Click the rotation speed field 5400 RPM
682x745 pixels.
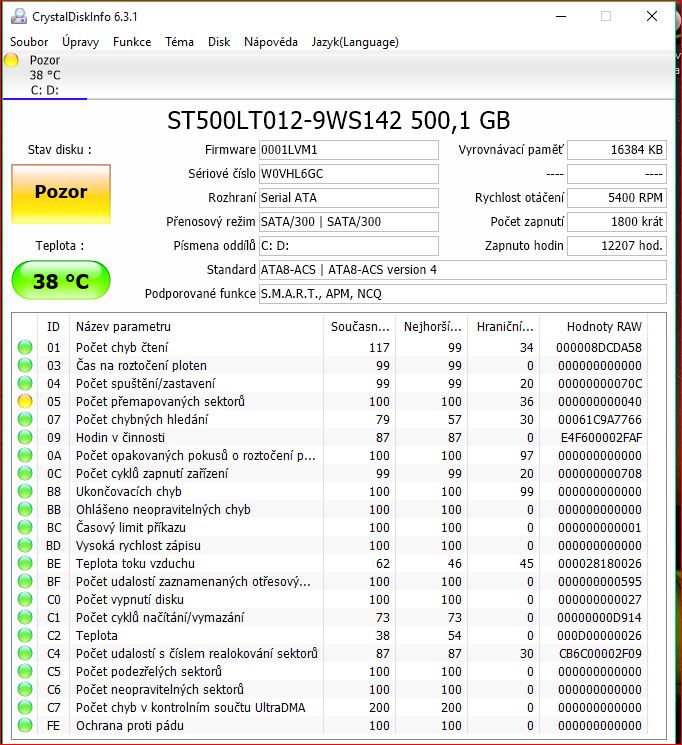pos(617,198)
